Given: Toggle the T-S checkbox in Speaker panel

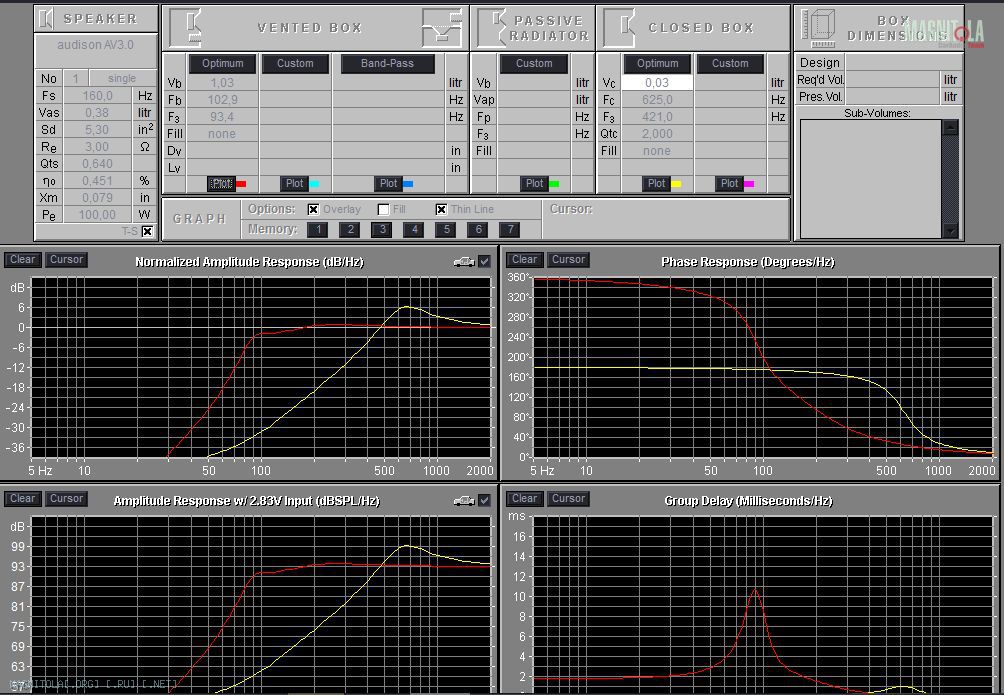Looking at the screenshot, I should (x=147, y=231).
